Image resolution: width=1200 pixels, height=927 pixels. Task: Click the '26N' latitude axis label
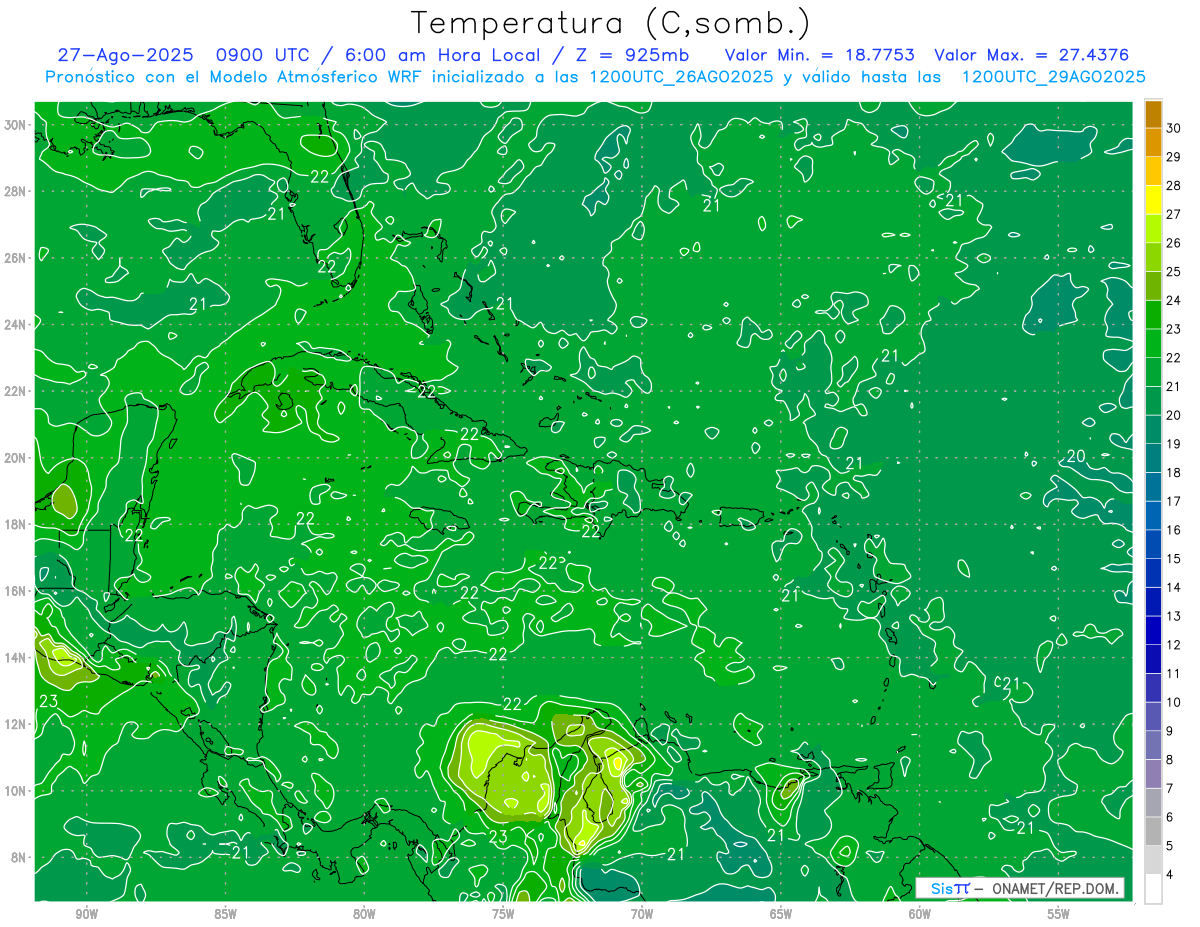[x=16, y=258]
